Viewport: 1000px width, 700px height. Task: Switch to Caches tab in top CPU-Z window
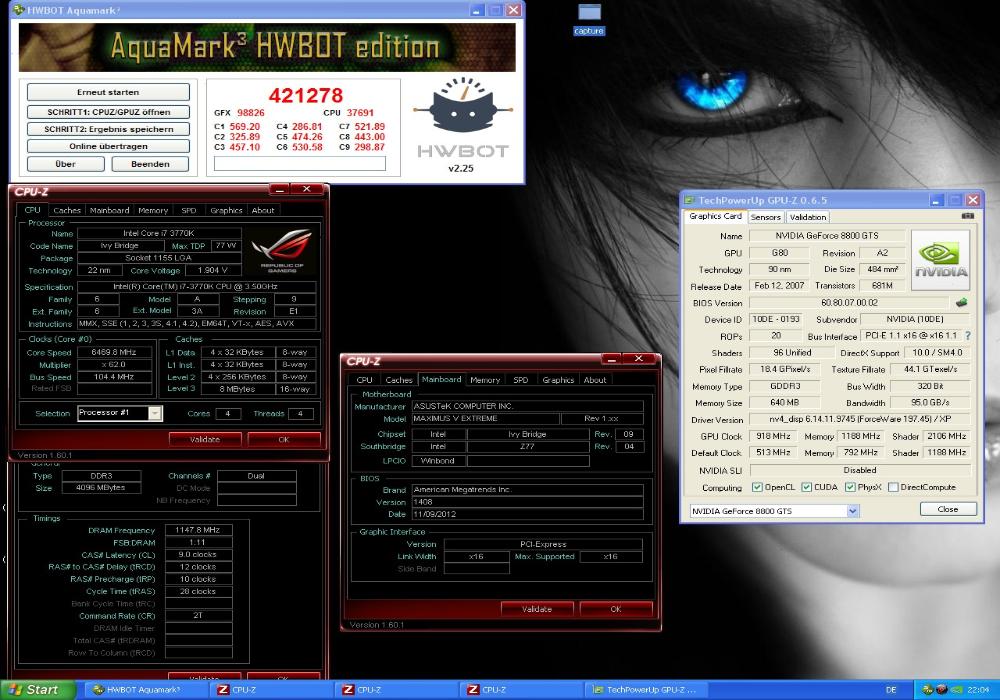pos(67,210)
